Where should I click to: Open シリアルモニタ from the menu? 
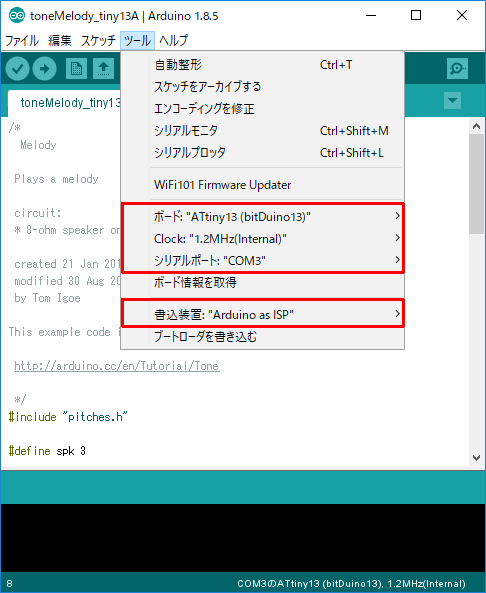[262, 131]
